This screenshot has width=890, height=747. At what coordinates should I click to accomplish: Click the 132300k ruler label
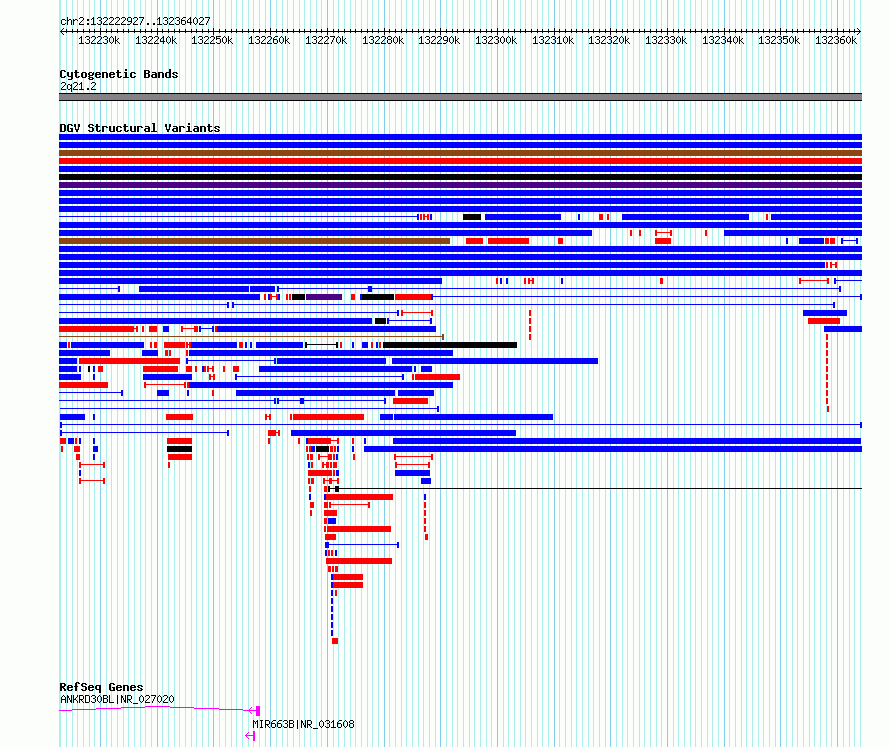point(496,40)
